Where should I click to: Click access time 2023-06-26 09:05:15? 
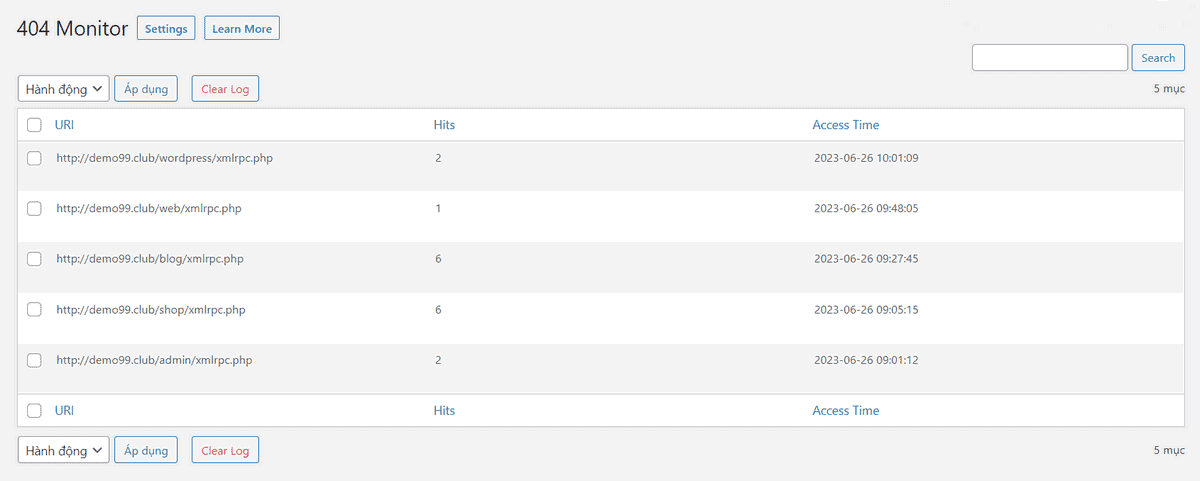(x=866, y=310)
